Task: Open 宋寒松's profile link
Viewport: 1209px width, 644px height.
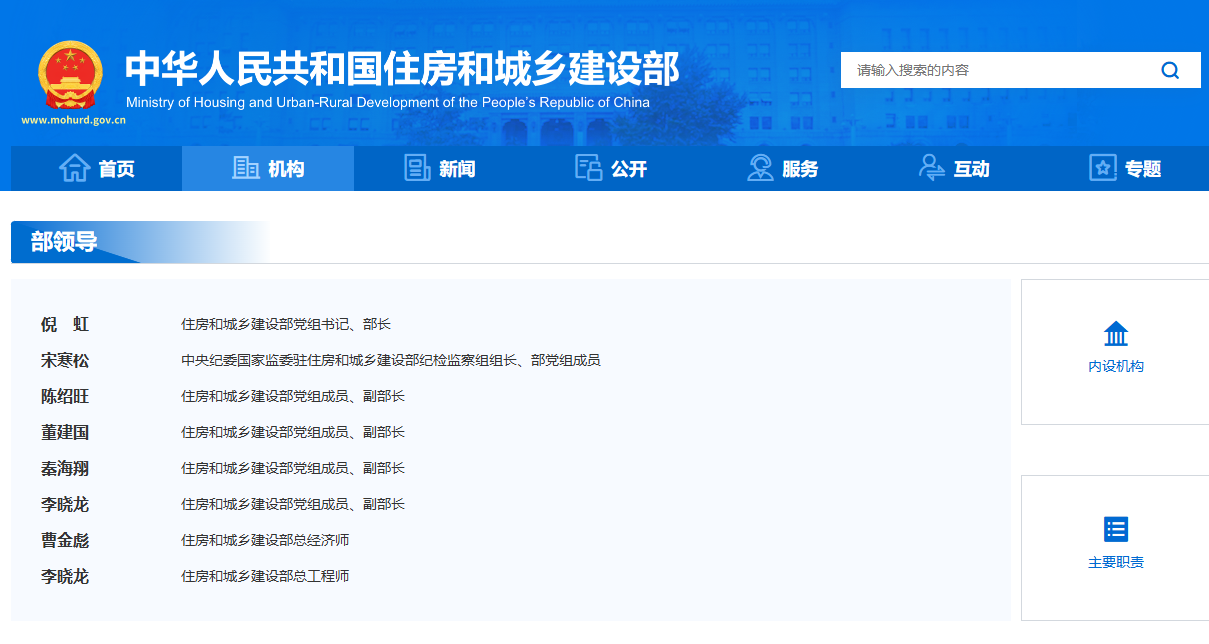Action: 65,360
